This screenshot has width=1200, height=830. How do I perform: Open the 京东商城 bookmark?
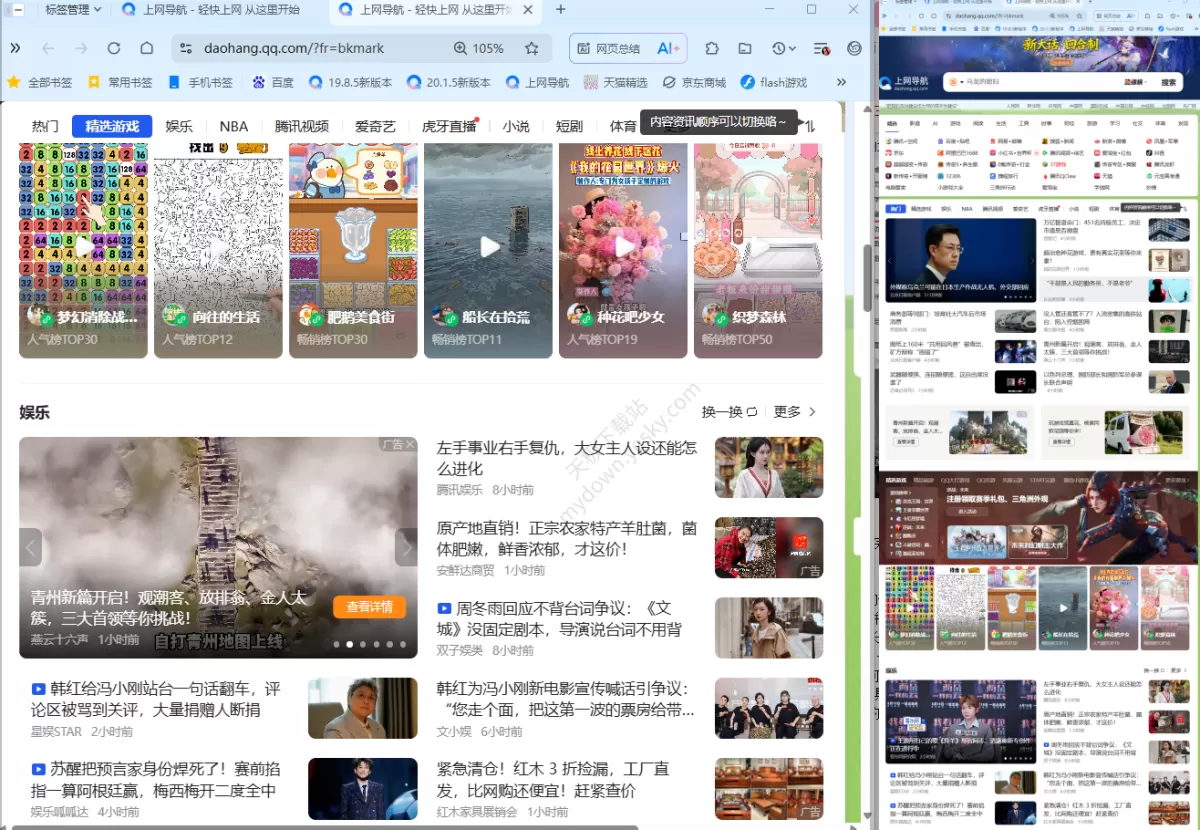pos(694,82)
